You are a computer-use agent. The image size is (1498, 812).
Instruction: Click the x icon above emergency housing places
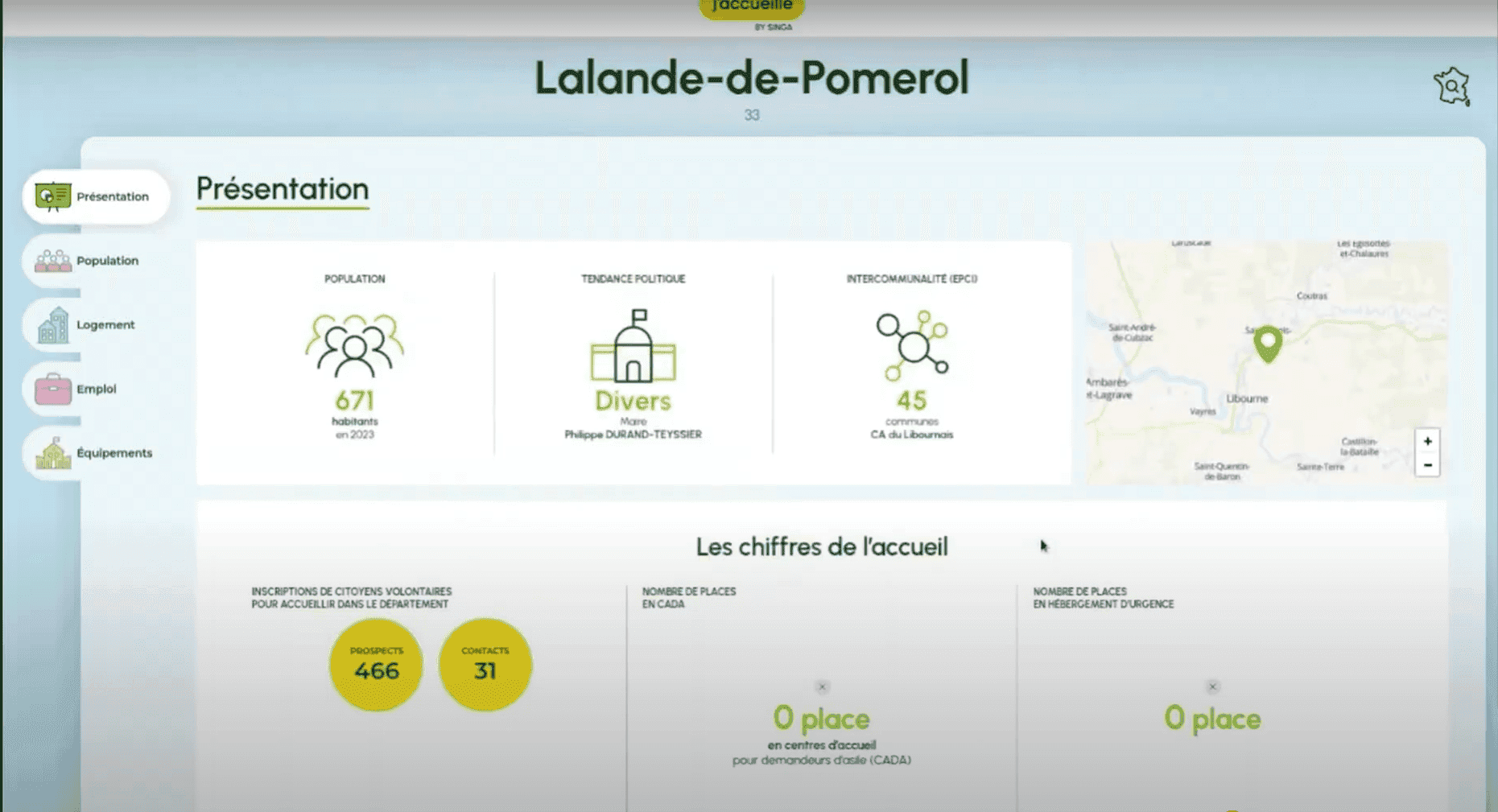1212,686
